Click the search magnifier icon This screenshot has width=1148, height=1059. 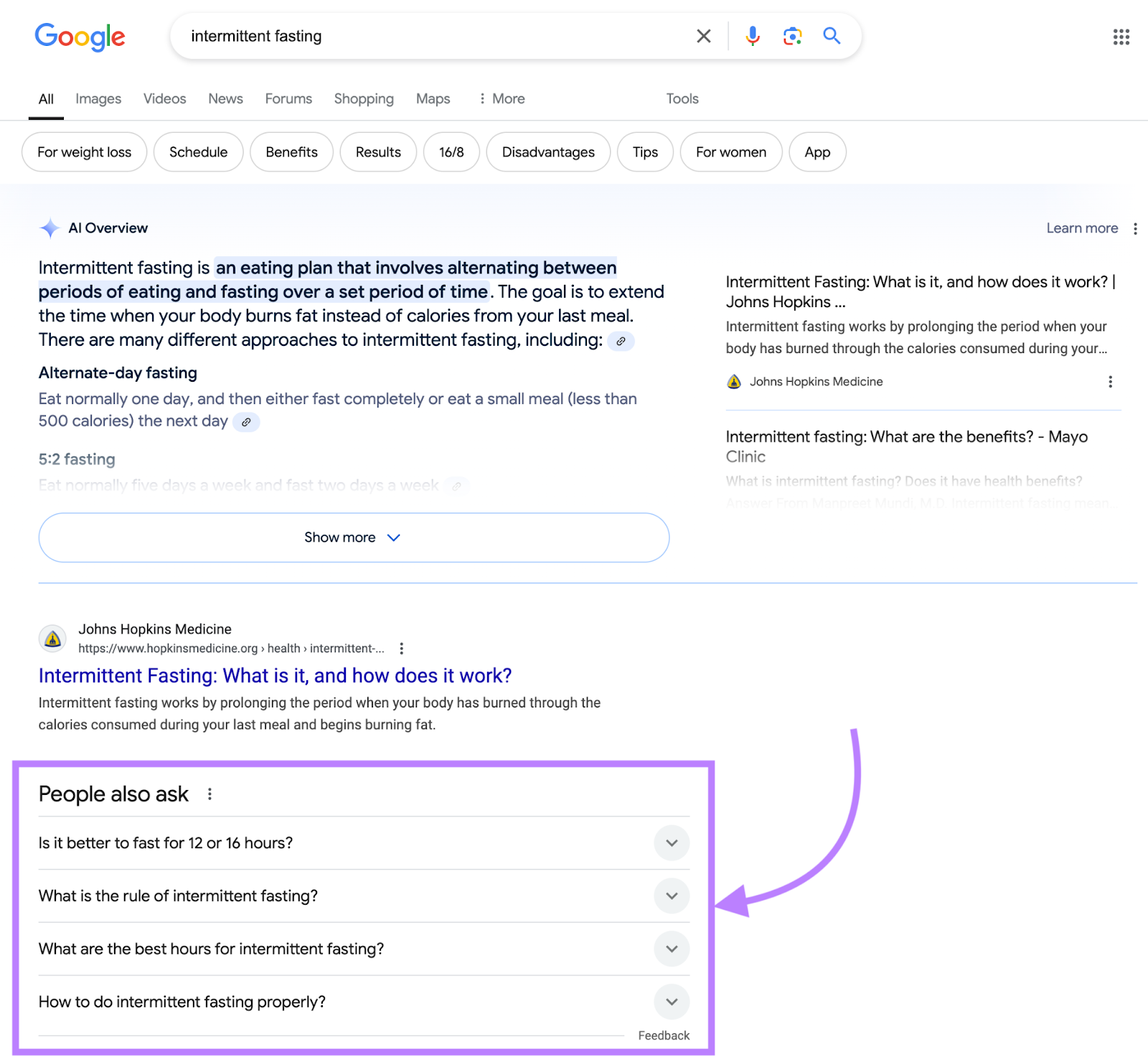click(x=832, y=36)
